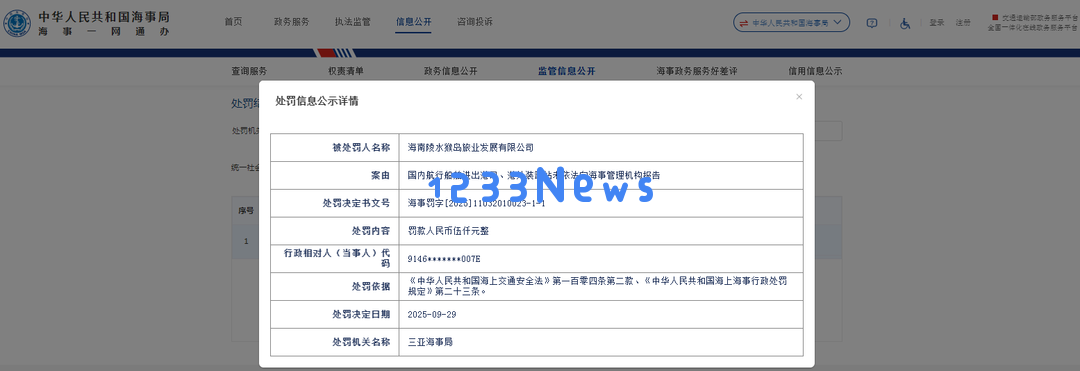Screen dimensions: 1080x371
Task: Click the 处罚决定日期 label
Action: [x=362, y=315]
